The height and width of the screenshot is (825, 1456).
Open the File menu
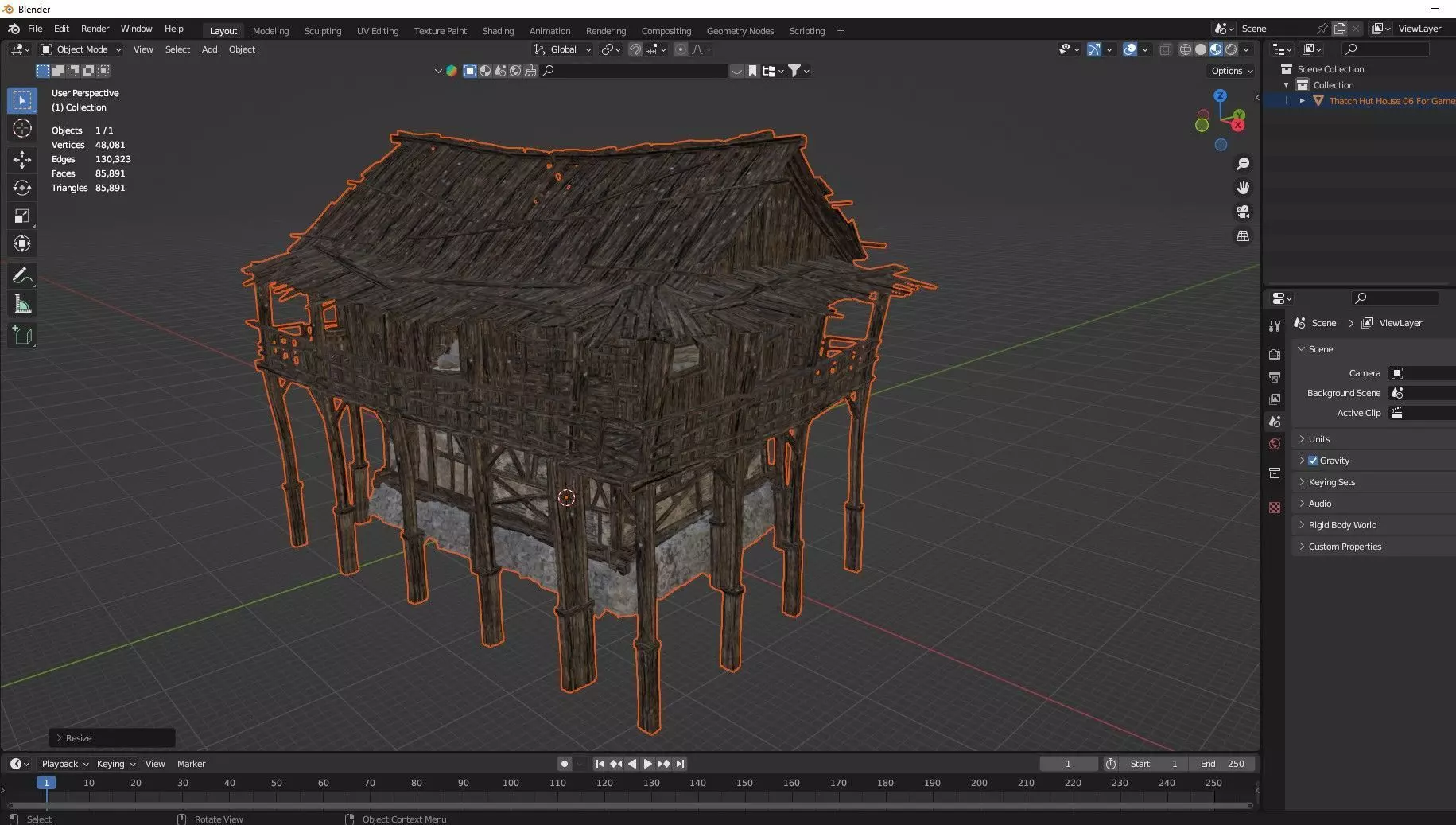pos(35,29)
